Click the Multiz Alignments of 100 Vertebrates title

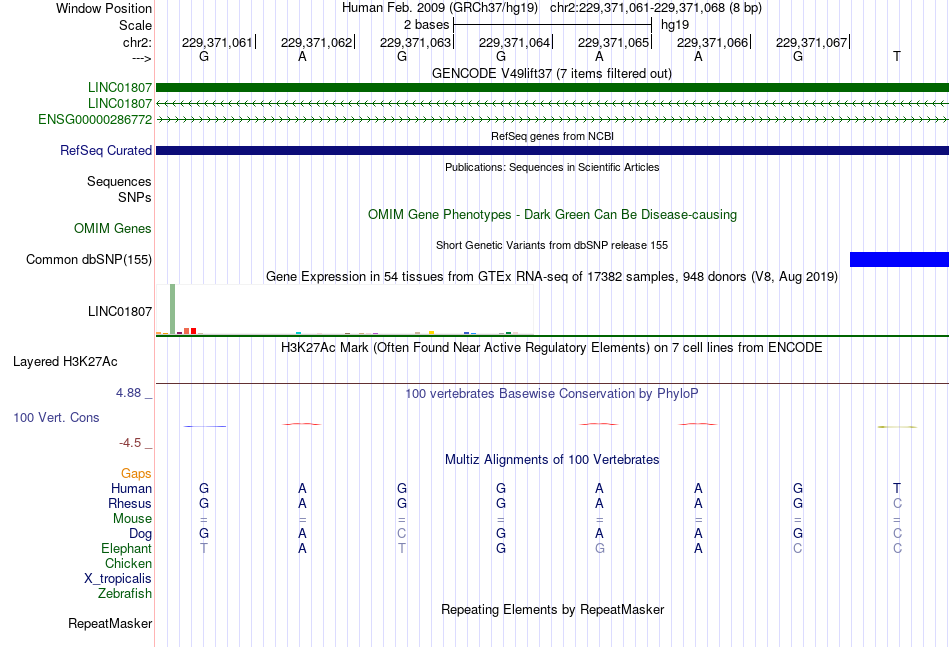tap(552, 460)
